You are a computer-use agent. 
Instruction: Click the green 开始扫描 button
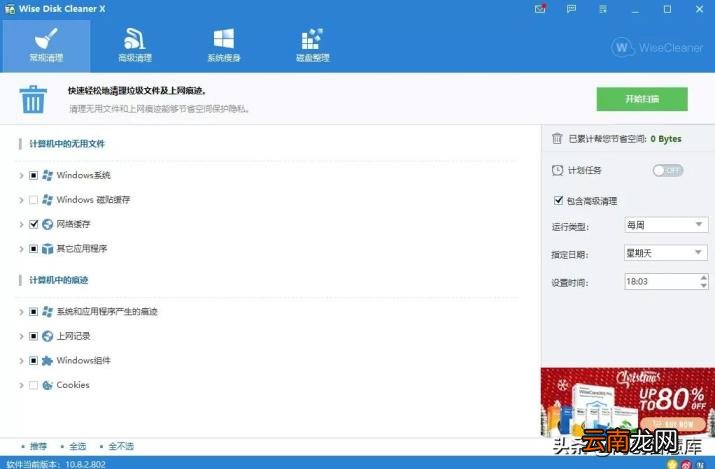pos(642,99)
